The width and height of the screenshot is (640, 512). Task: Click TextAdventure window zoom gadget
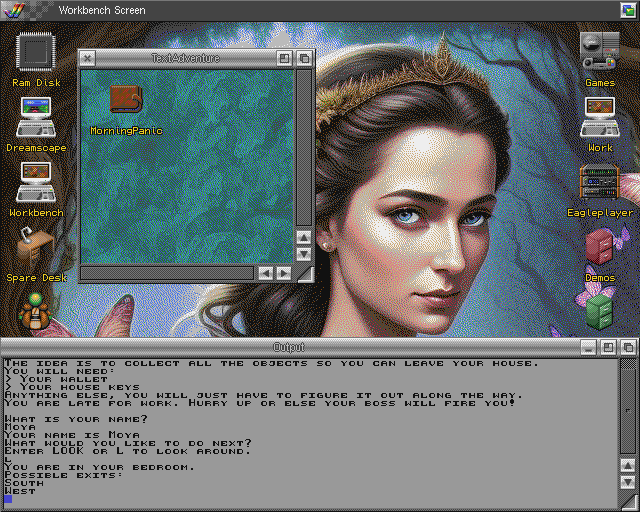pyautogui.click(x=284, y=58)
